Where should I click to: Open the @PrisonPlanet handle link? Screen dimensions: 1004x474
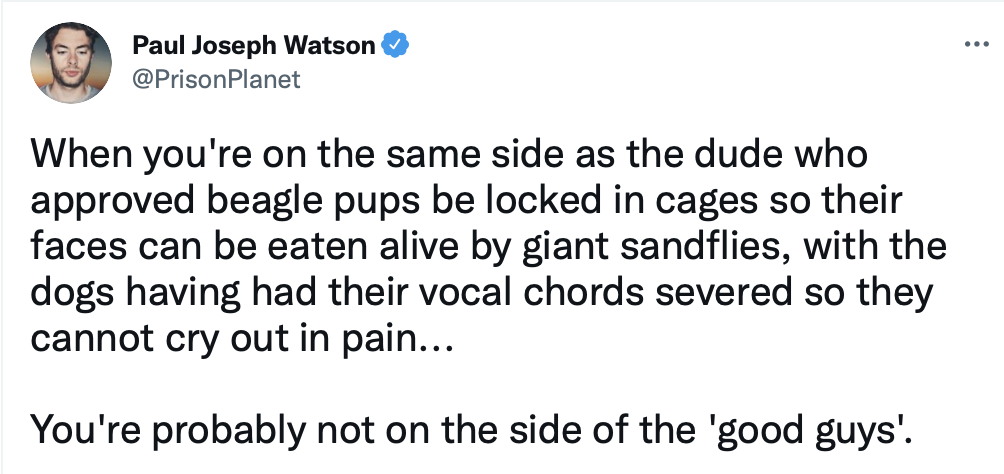coord(215,78)
